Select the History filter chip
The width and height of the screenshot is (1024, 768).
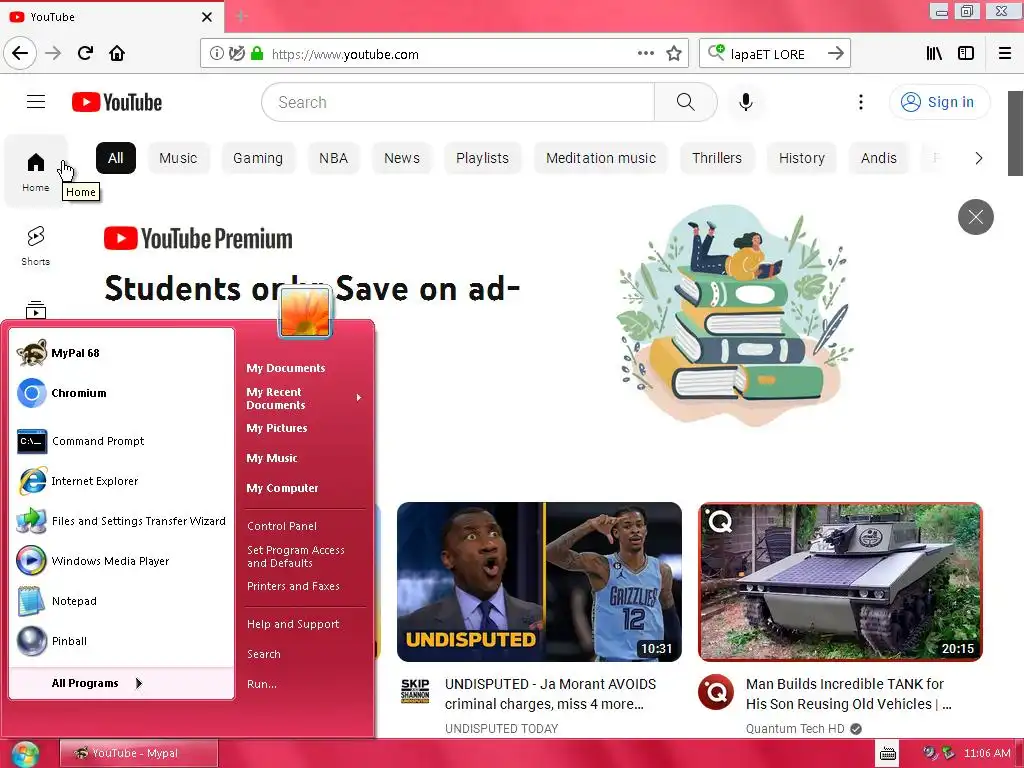[801, 158]
